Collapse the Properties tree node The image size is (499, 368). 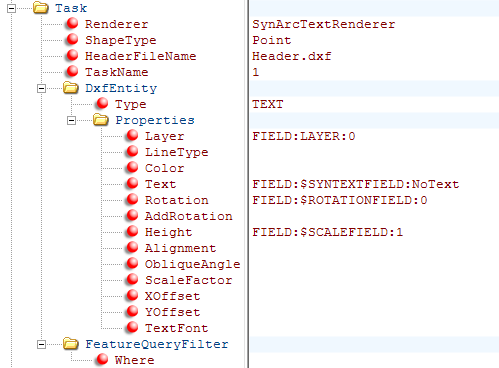[x=71, y=120]
